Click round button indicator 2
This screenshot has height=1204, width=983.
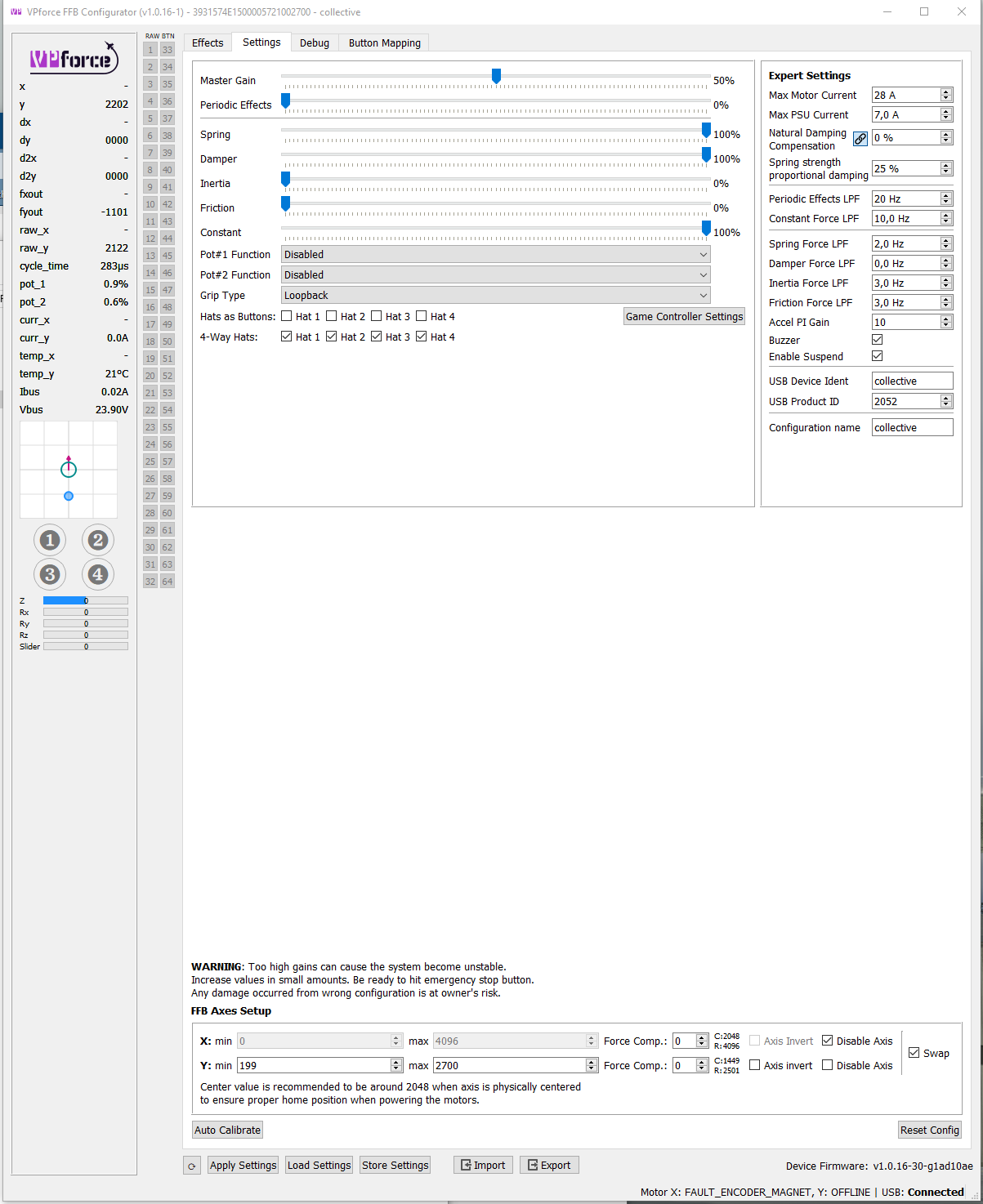[x=98, y=540]
